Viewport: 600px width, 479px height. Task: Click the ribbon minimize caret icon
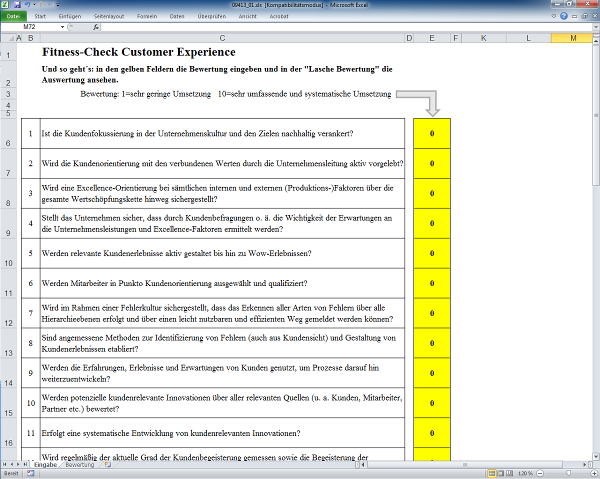coord(553,17)
